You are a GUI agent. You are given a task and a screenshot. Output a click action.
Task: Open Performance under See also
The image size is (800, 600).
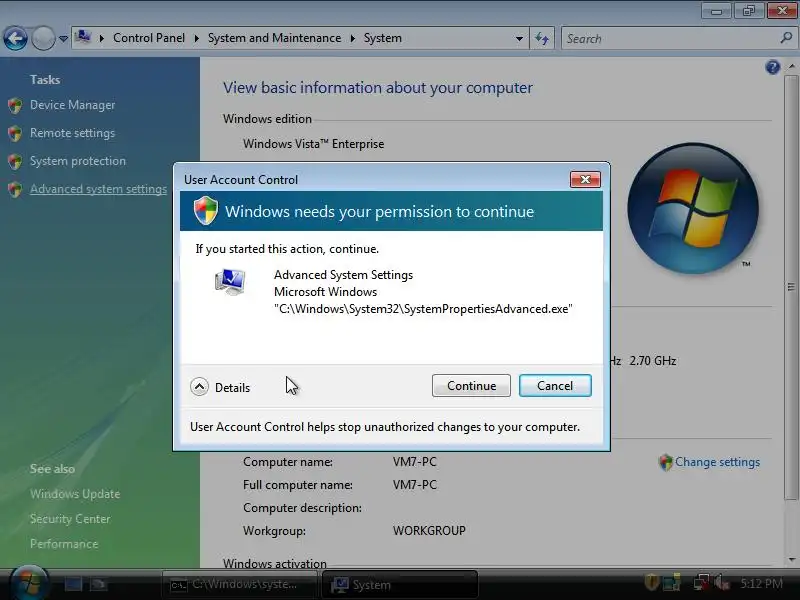pyautogui.click(x=64, y=544)
